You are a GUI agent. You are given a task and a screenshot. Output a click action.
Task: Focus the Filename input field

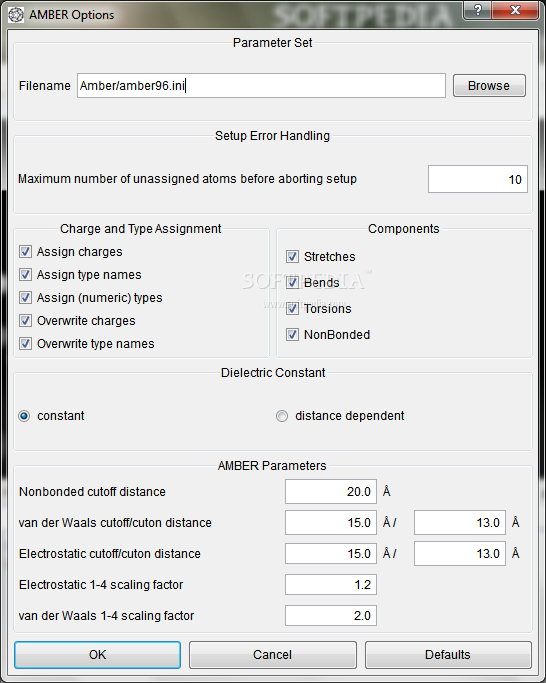(x=261, y=85)
